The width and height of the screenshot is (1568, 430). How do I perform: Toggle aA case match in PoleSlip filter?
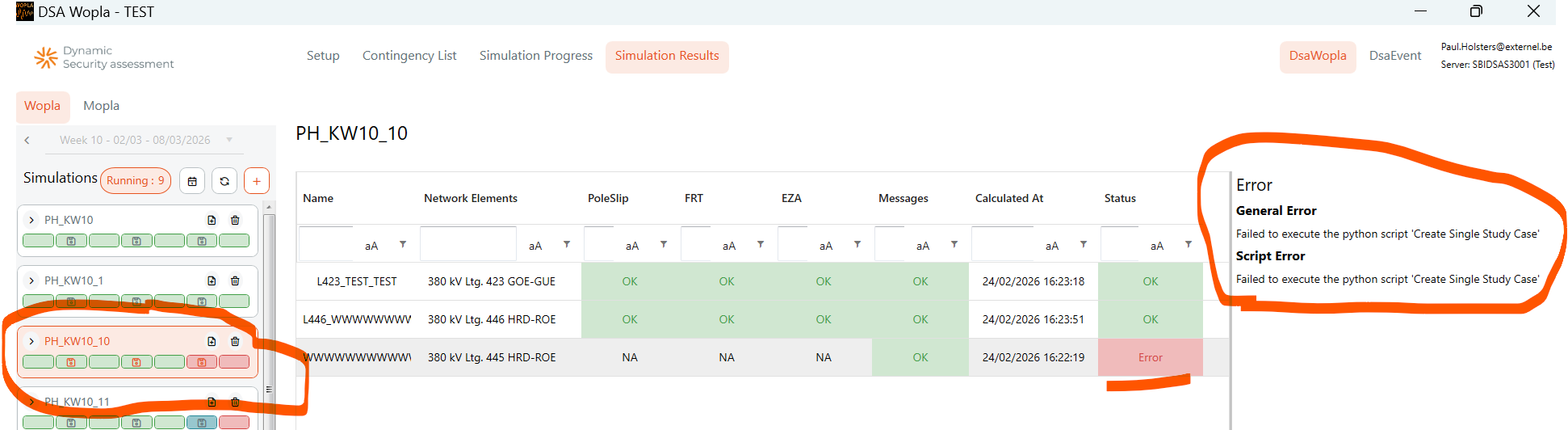(632, 246)
